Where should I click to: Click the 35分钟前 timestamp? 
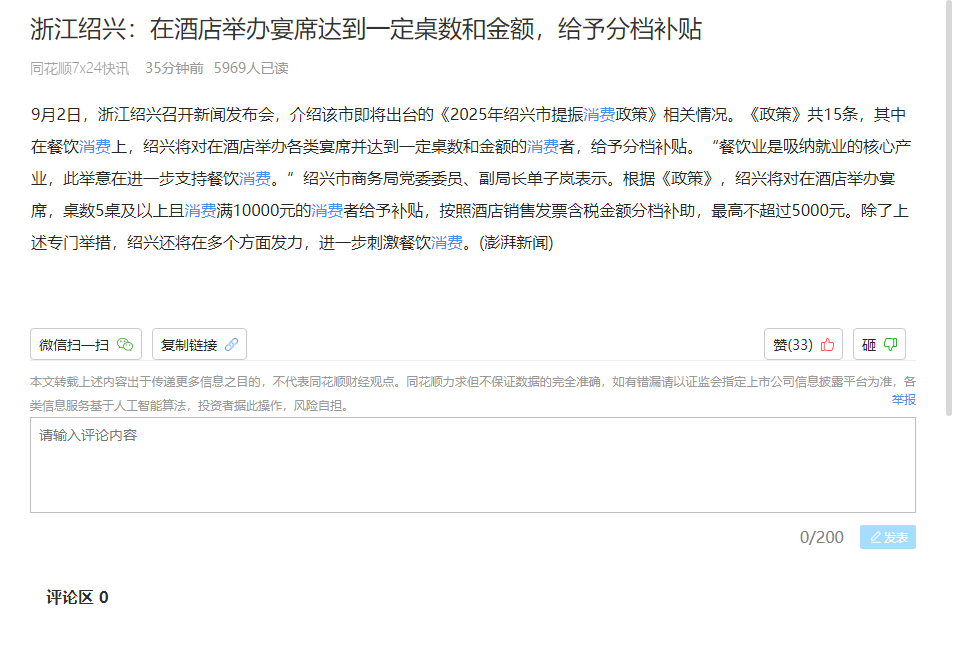click(174, 68)
